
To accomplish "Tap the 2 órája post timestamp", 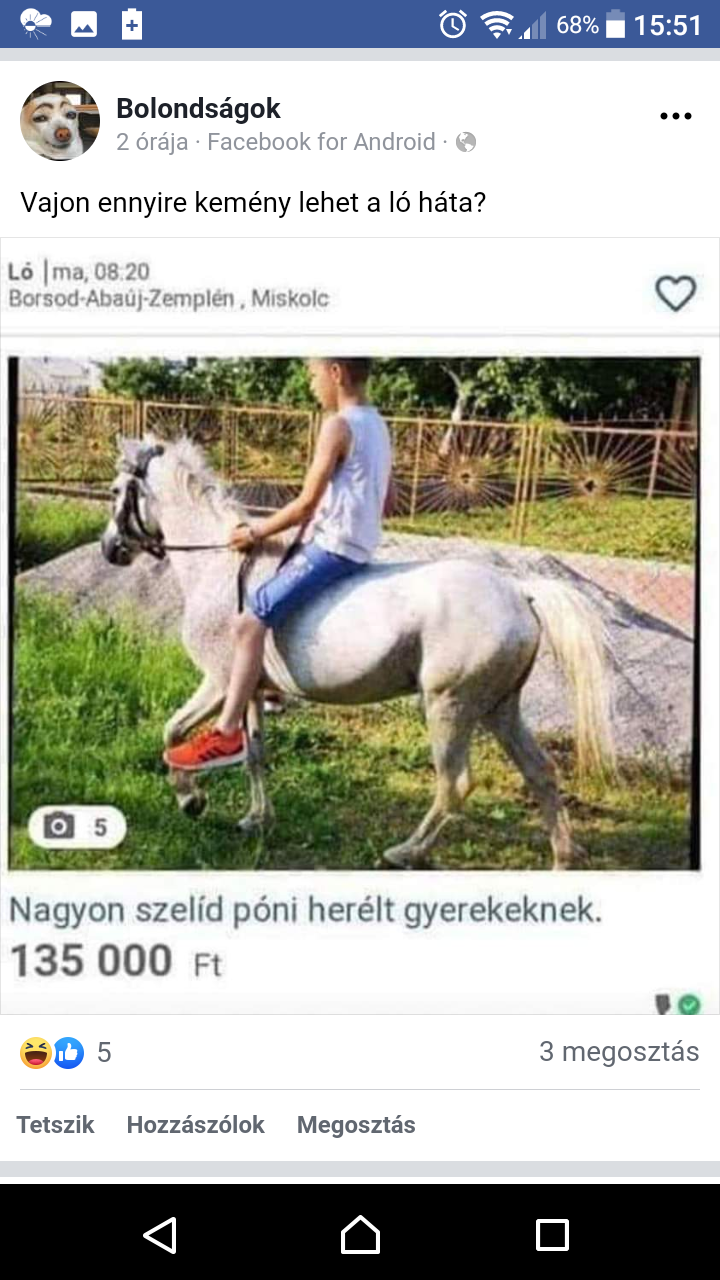I will click(152, 143).
